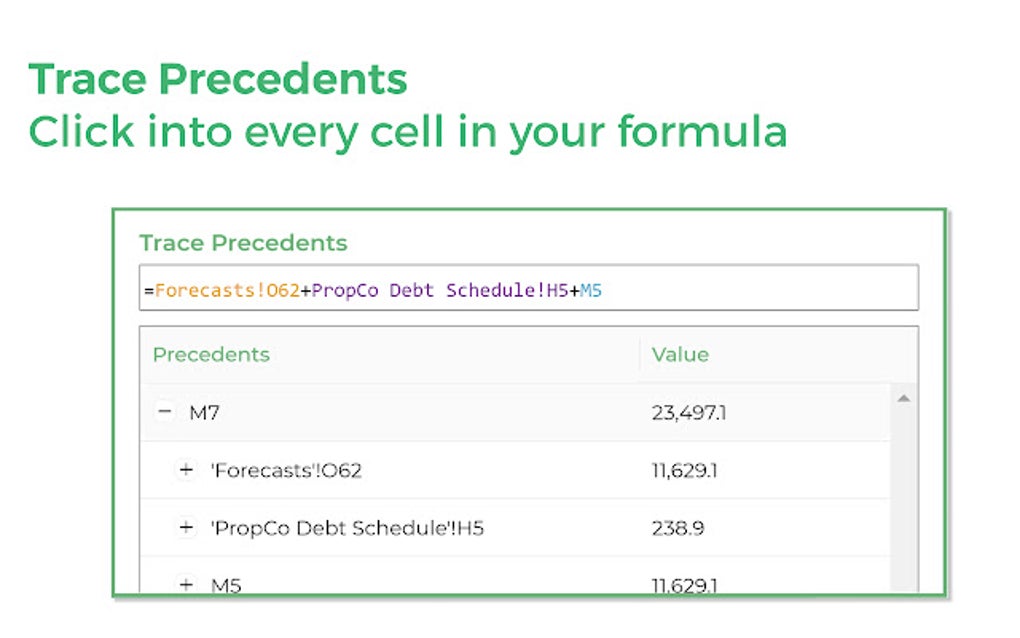Viewport: 1020px width, 638px height.
Task: Click empty area of formula input field
Action: point(760,291)
